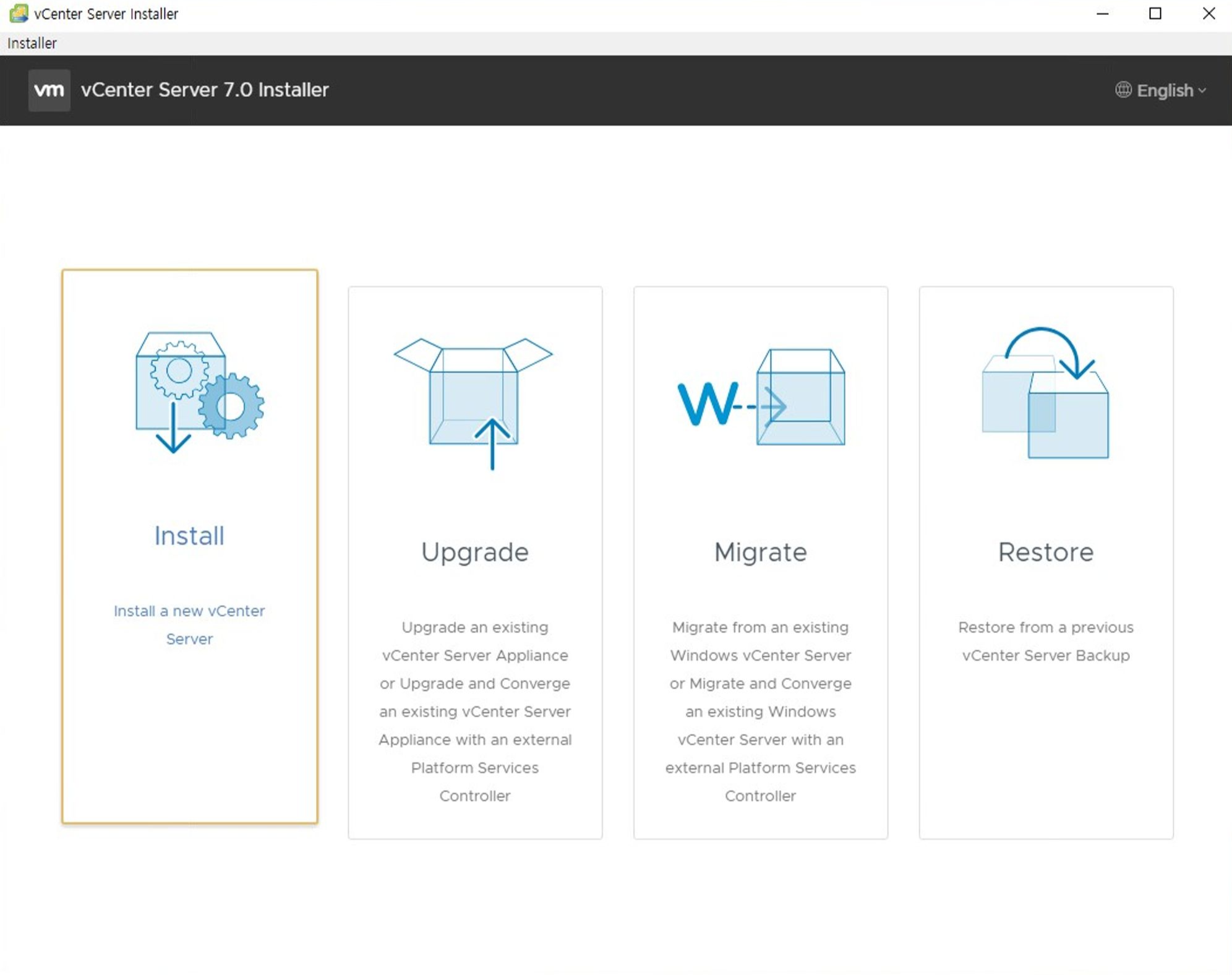Click the Upgrade card description text
Image resolution: width=1232 pixels, height=975 pixels.
[475, 711]
